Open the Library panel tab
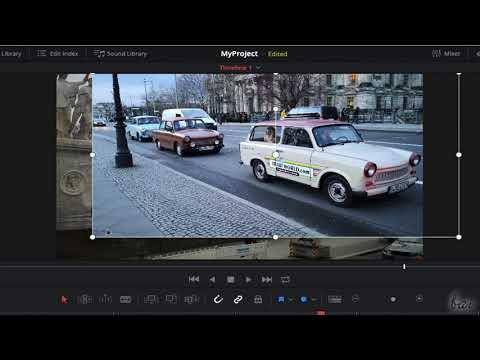The height and width of the screenshot is (360, 480). tap(11, 53)
